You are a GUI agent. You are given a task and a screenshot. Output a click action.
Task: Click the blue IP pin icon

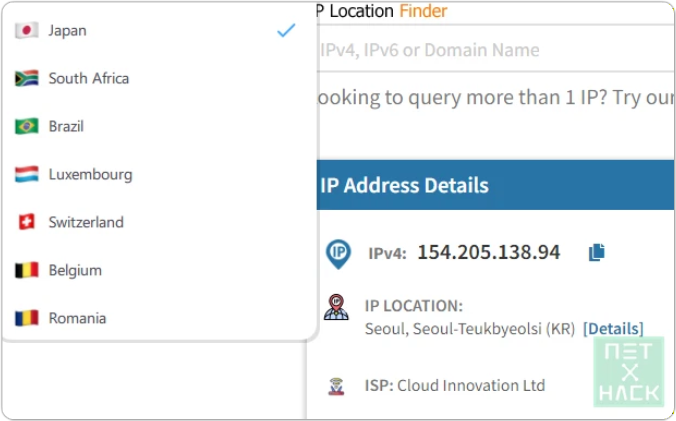pos(339,254)
